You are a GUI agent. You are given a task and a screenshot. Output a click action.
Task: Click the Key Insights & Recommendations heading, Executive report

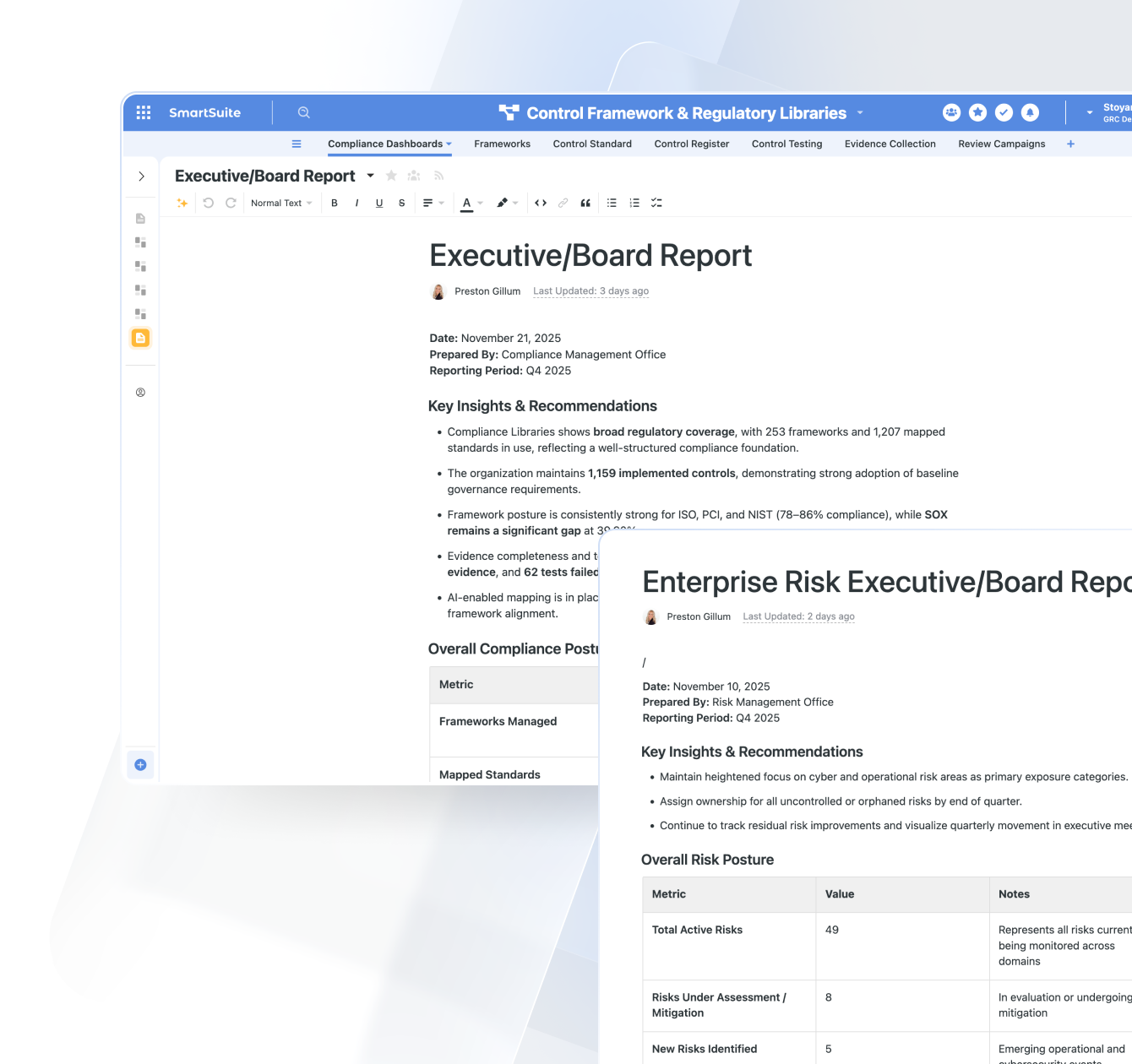click(x=542, y=406)
